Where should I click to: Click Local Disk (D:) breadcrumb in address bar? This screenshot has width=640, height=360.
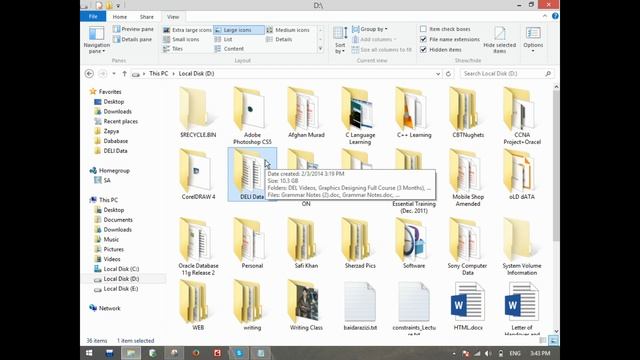click(196, 73)
